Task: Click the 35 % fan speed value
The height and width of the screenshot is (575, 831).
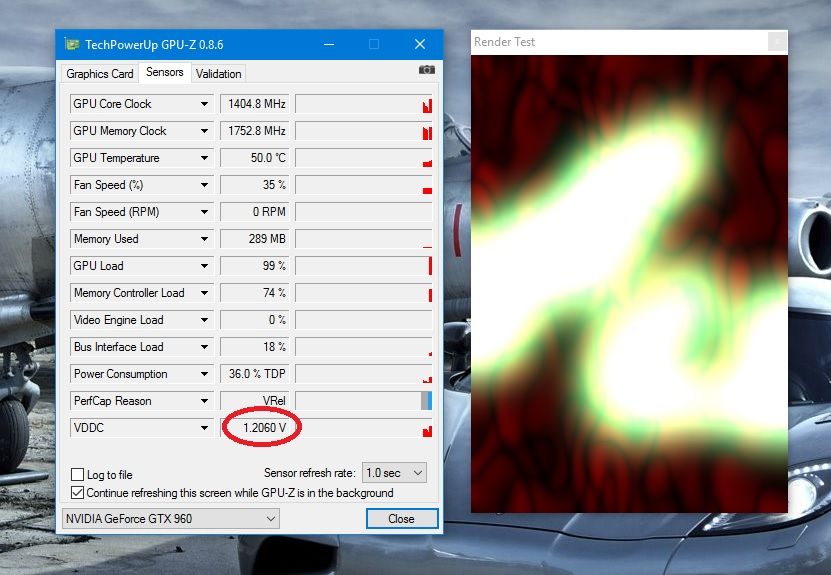Action: point(254,185)
